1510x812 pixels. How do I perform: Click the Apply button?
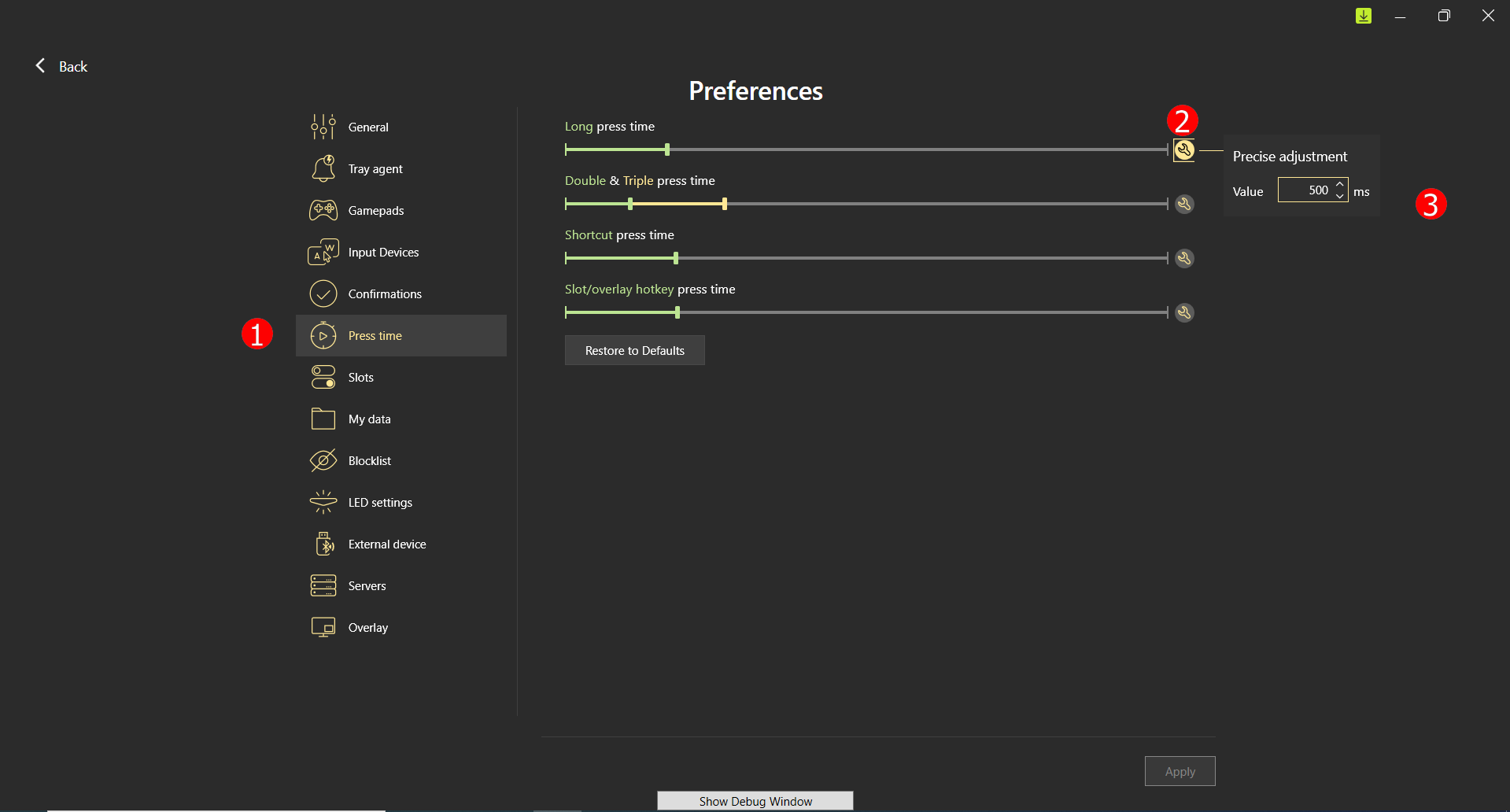click(1179, 771)
